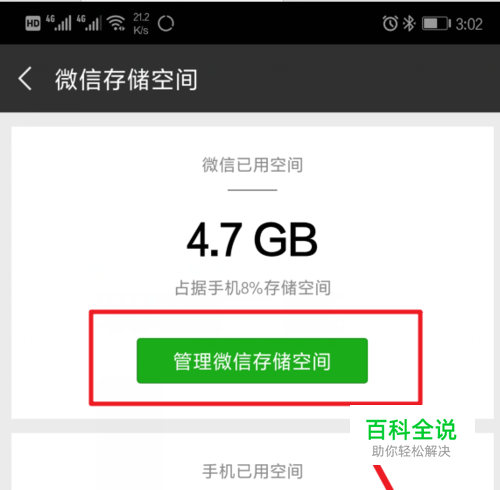Tap the 4.7 GB usage figure
The width and height of the screenshot is (500, 490).
[252, 240]
